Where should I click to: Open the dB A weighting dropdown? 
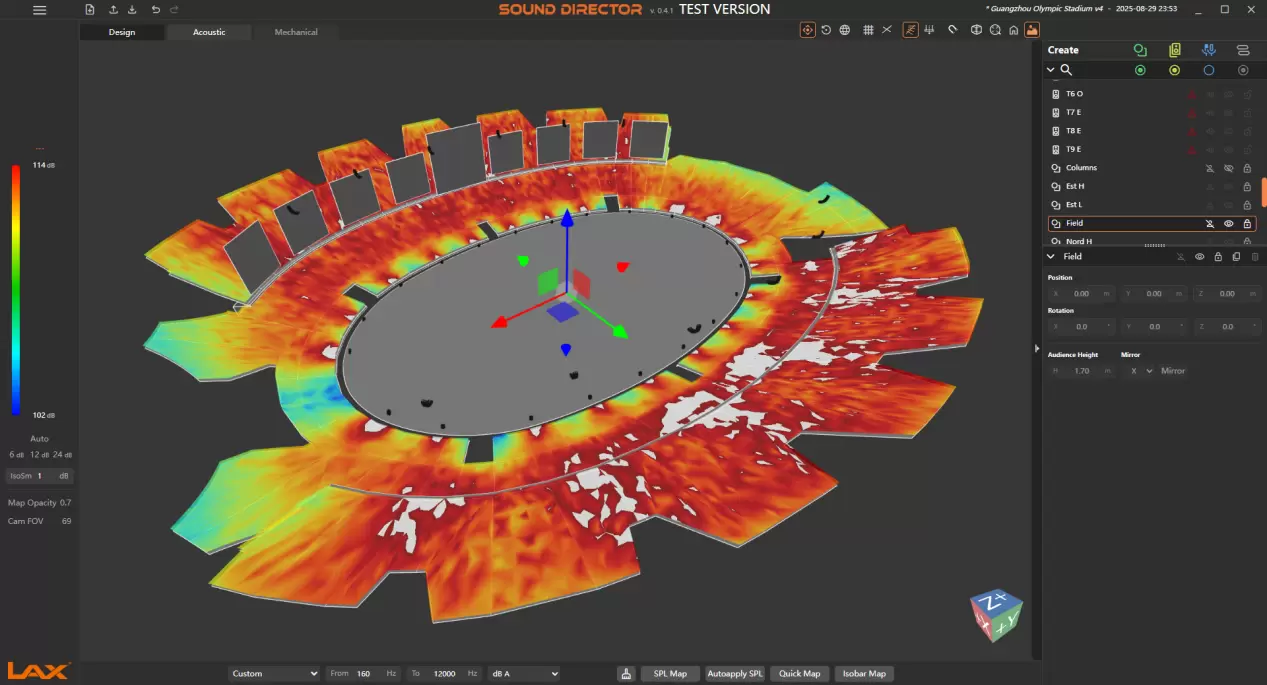[x=523, y=674]
